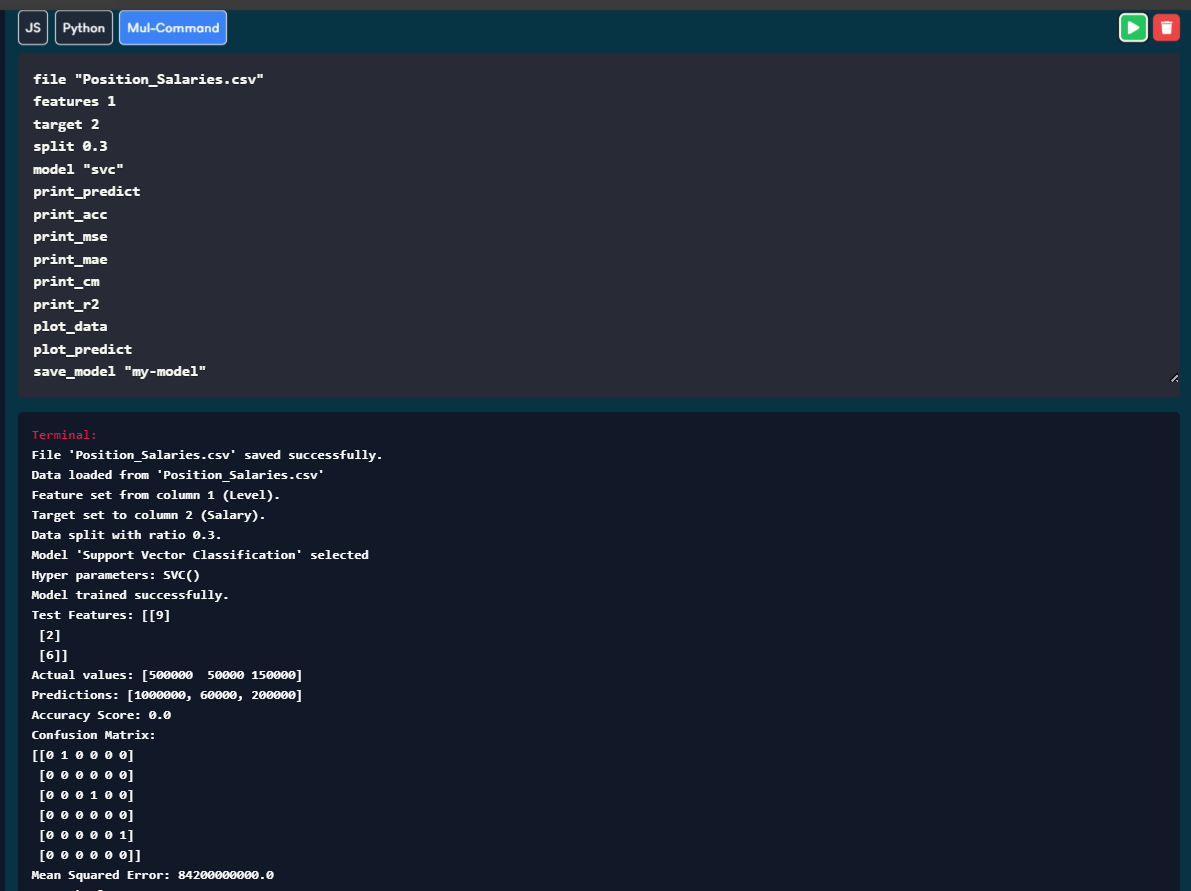Click the "Model trained successfully." output line

point(130,595)
